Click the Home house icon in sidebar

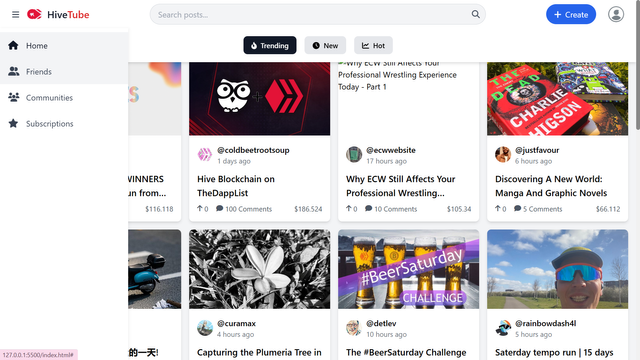13,45
